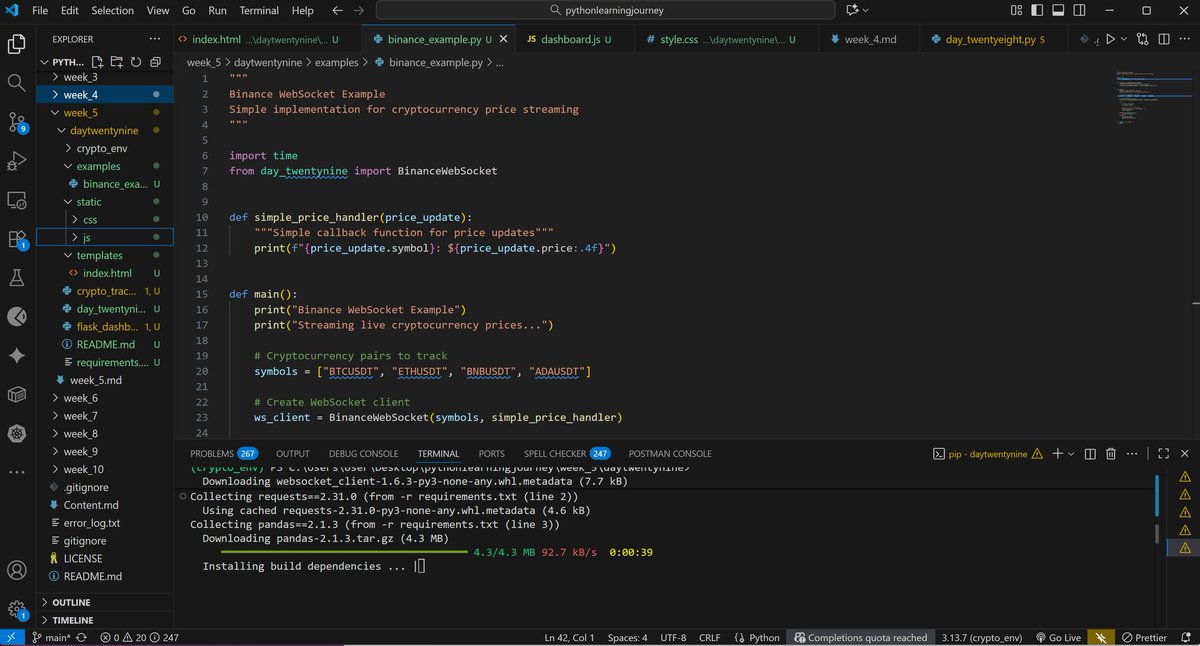Split the editor to the right
The height and width of the screenshot is (646, 1200).
point(1163,40)
